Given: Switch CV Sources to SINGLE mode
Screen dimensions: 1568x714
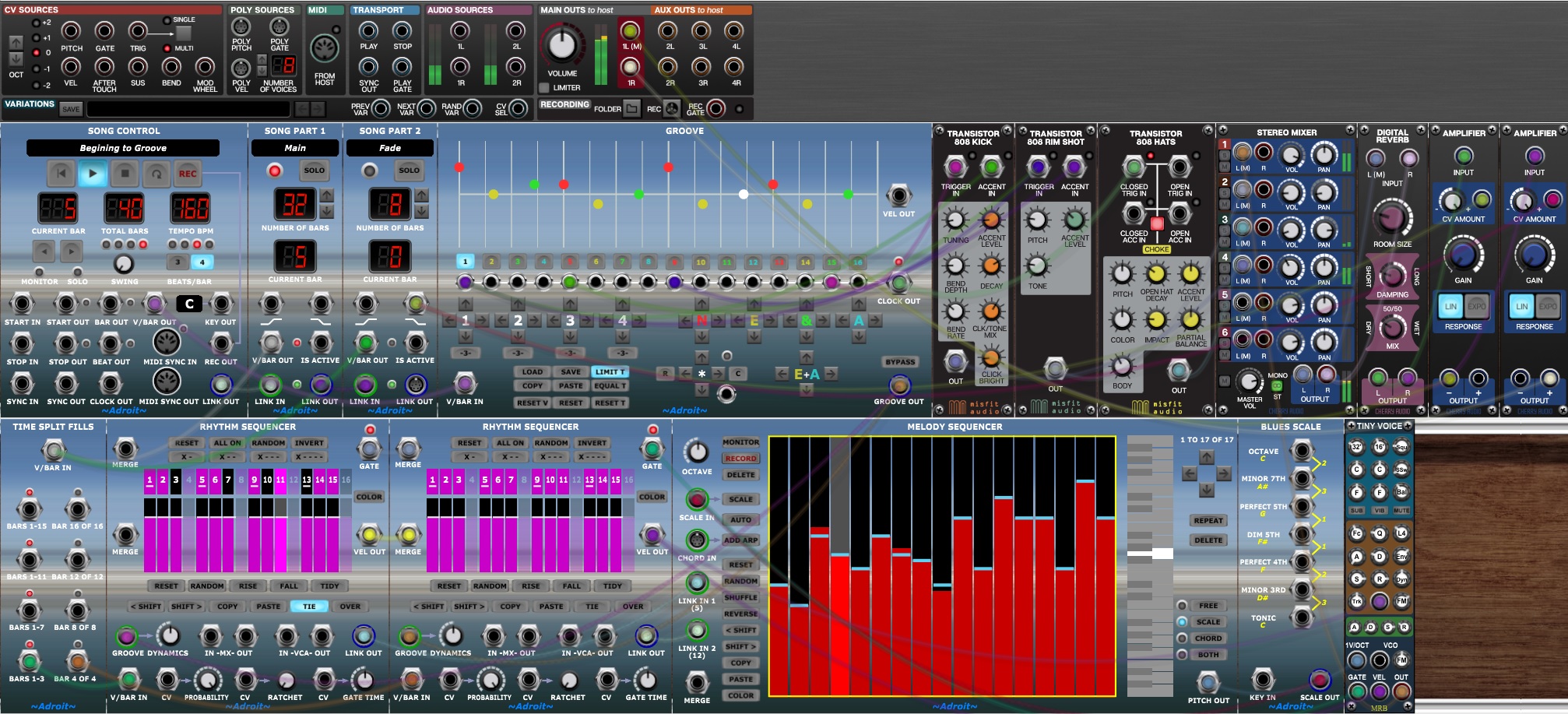Looking at the screenshot, I should coord(167,20).
